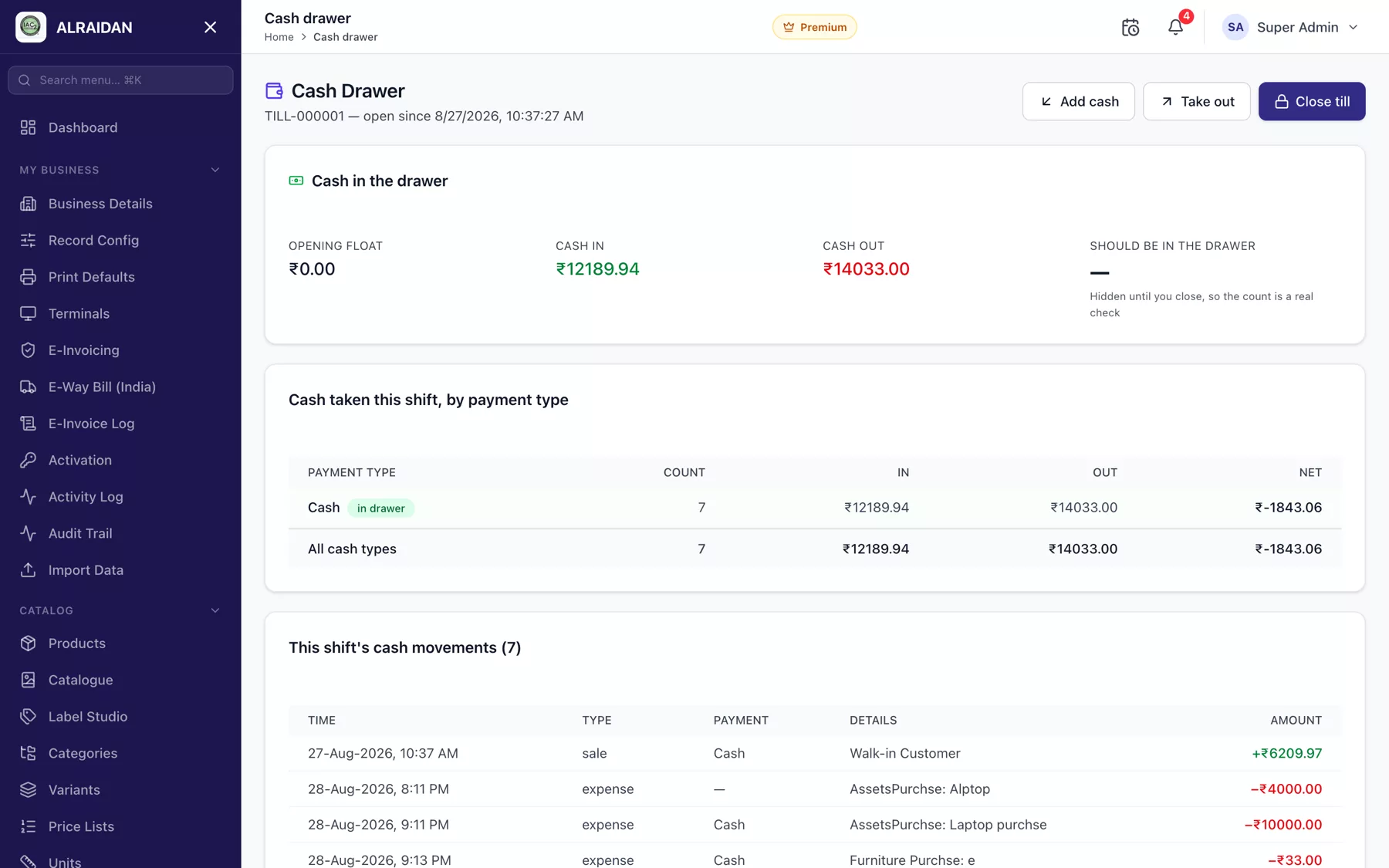The width and height of the screenshot is (1389, 868).
Task: Click the Terminals monitor icon
Action: (x=29, y=314)
